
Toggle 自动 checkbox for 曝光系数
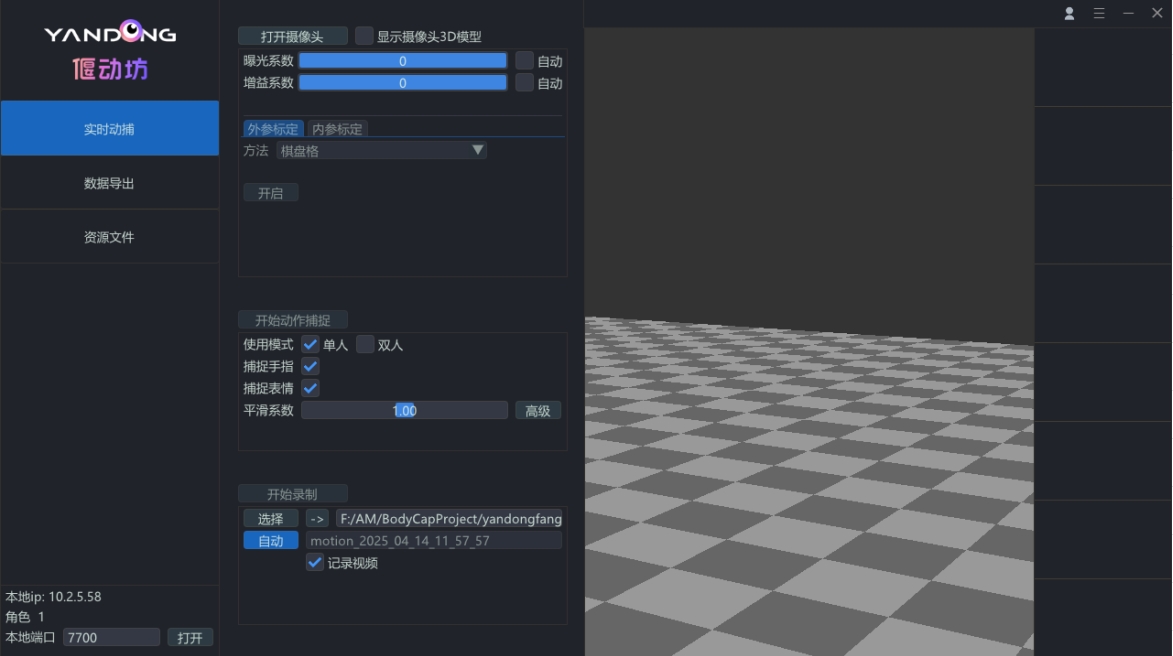point(525,60)
